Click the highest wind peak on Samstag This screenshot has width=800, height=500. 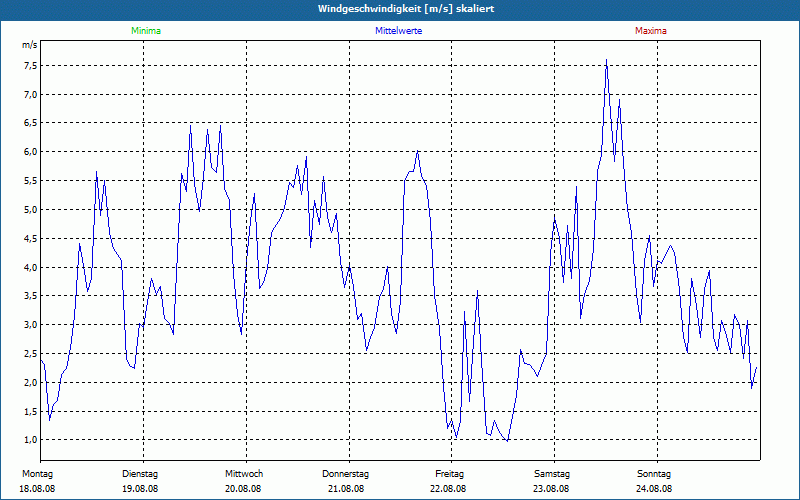(606, 60)
